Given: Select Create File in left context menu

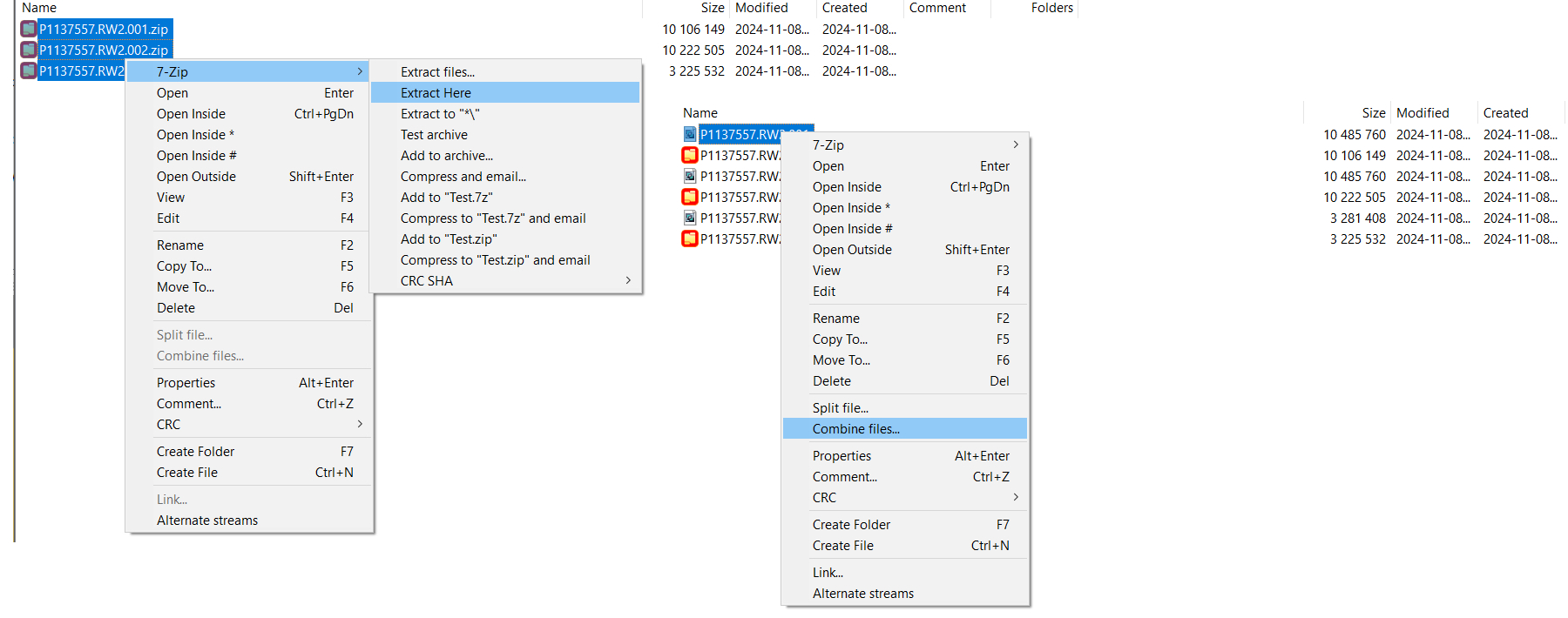Looking at the screenshot, I should (249, 472).
